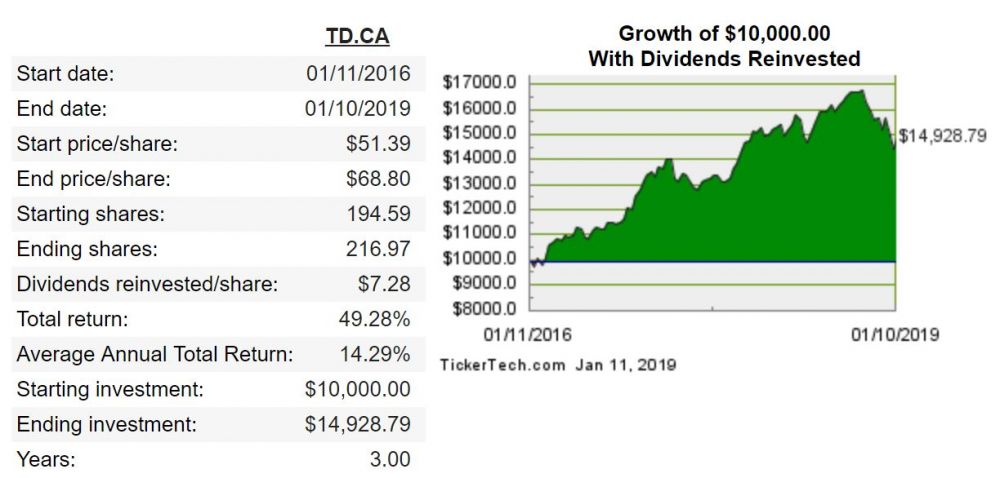This screenshot has width=1000, height=478.
Task: Click the Years value 3.00
Action: point(389,459)
